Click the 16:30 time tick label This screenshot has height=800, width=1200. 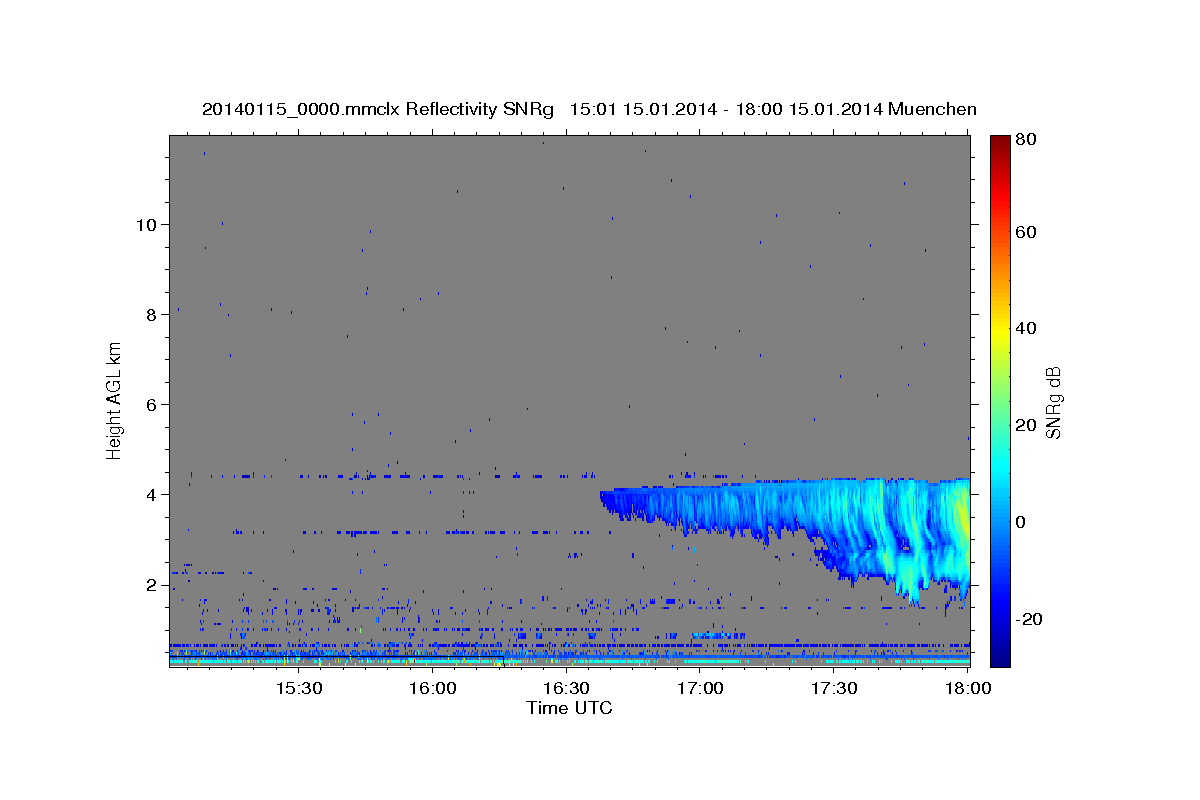click(x=567, y=689)
